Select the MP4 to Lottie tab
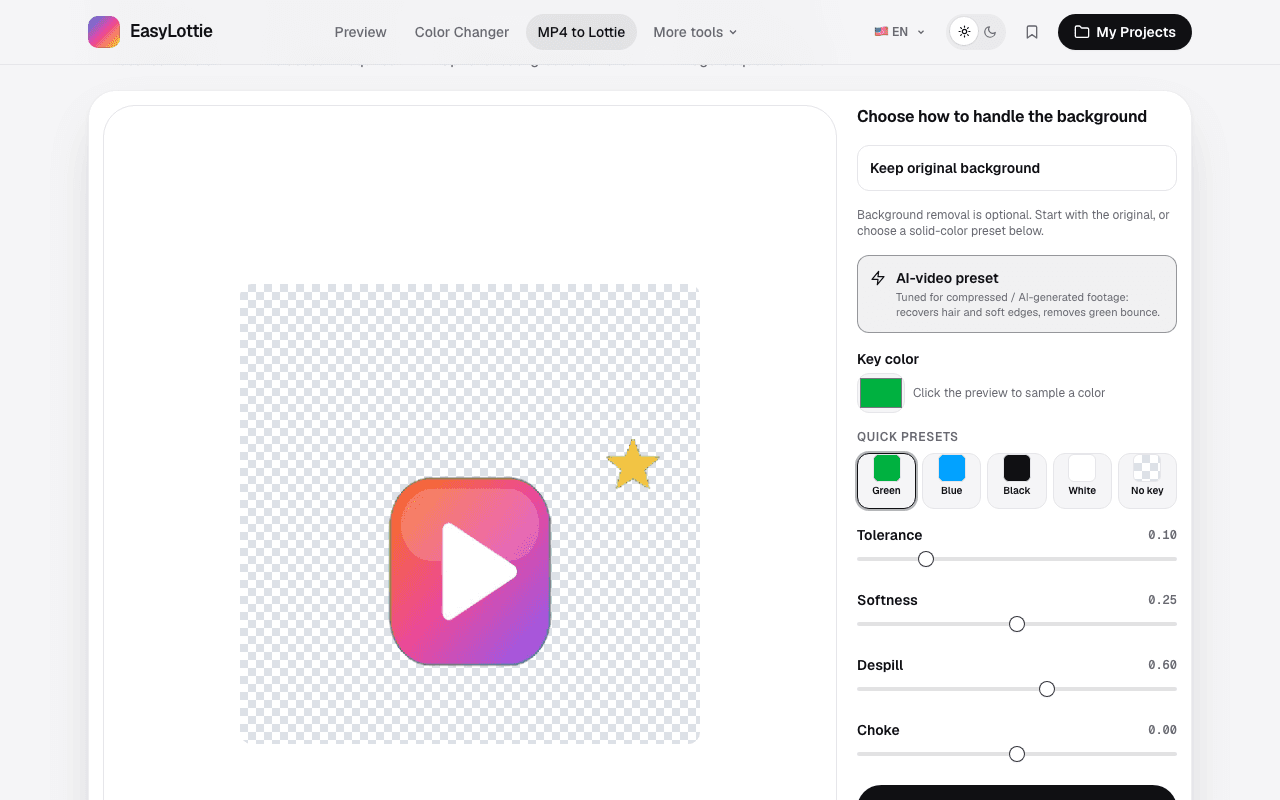This screenshot has width=1280, height=800. (x=581, y=32)
